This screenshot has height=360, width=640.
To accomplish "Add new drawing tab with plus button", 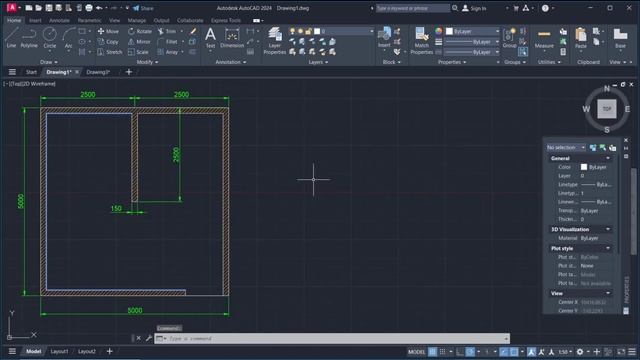I will 129,72.
